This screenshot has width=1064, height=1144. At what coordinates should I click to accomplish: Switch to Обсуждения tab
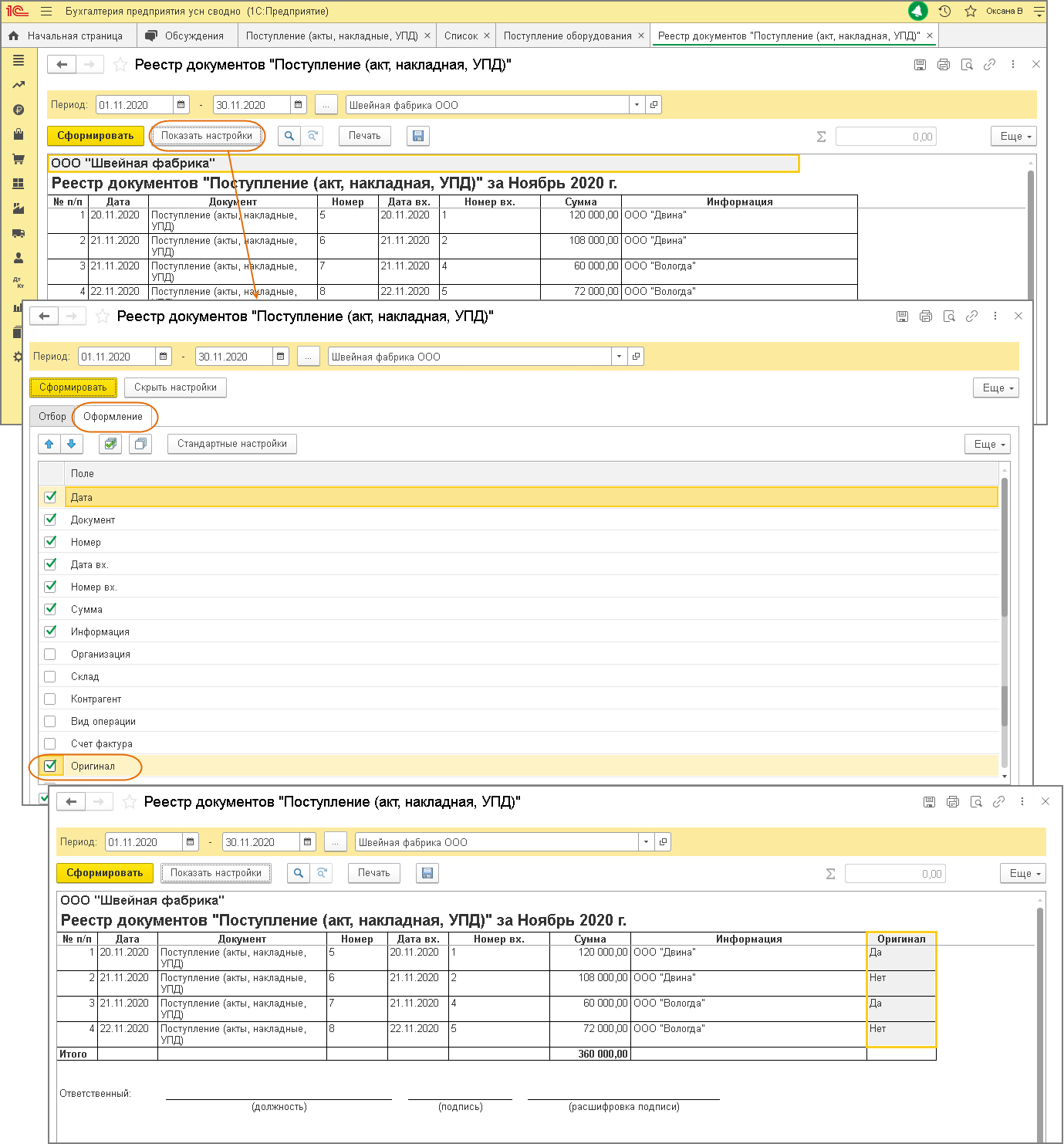pyautogui.click(x=187, y=36)
